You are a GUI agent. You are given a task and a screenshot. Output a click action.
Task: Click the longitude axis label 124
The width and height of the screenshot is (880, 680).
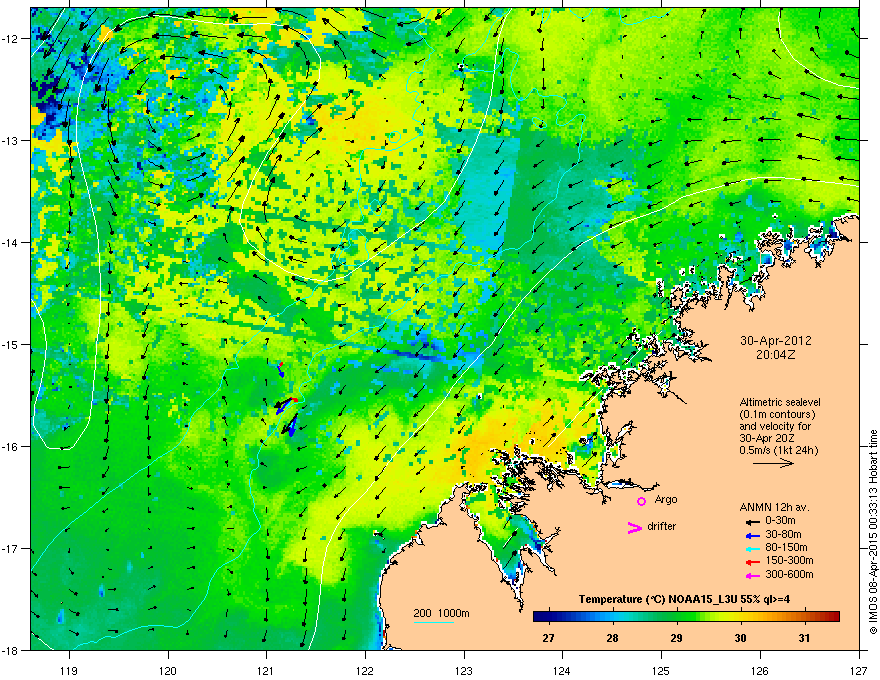[562, 670]
